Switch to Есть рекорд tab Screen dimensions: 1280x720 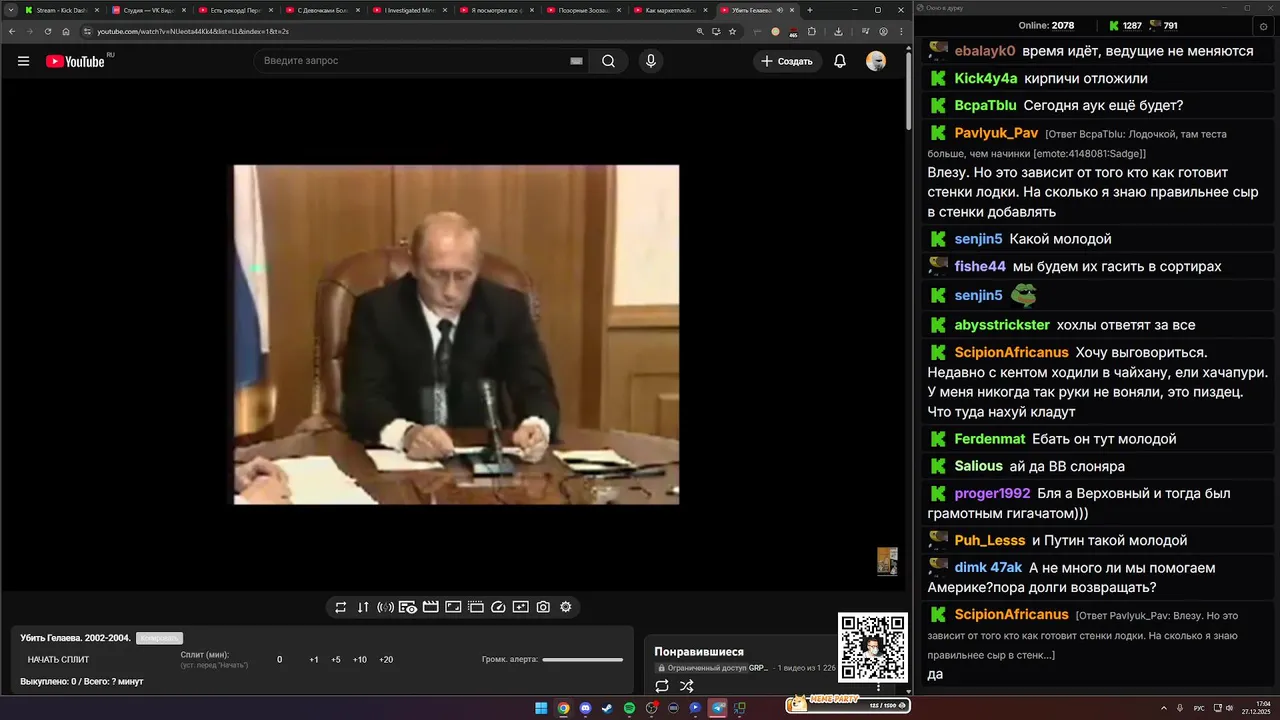pyautogui.click(x=235, y=10)
